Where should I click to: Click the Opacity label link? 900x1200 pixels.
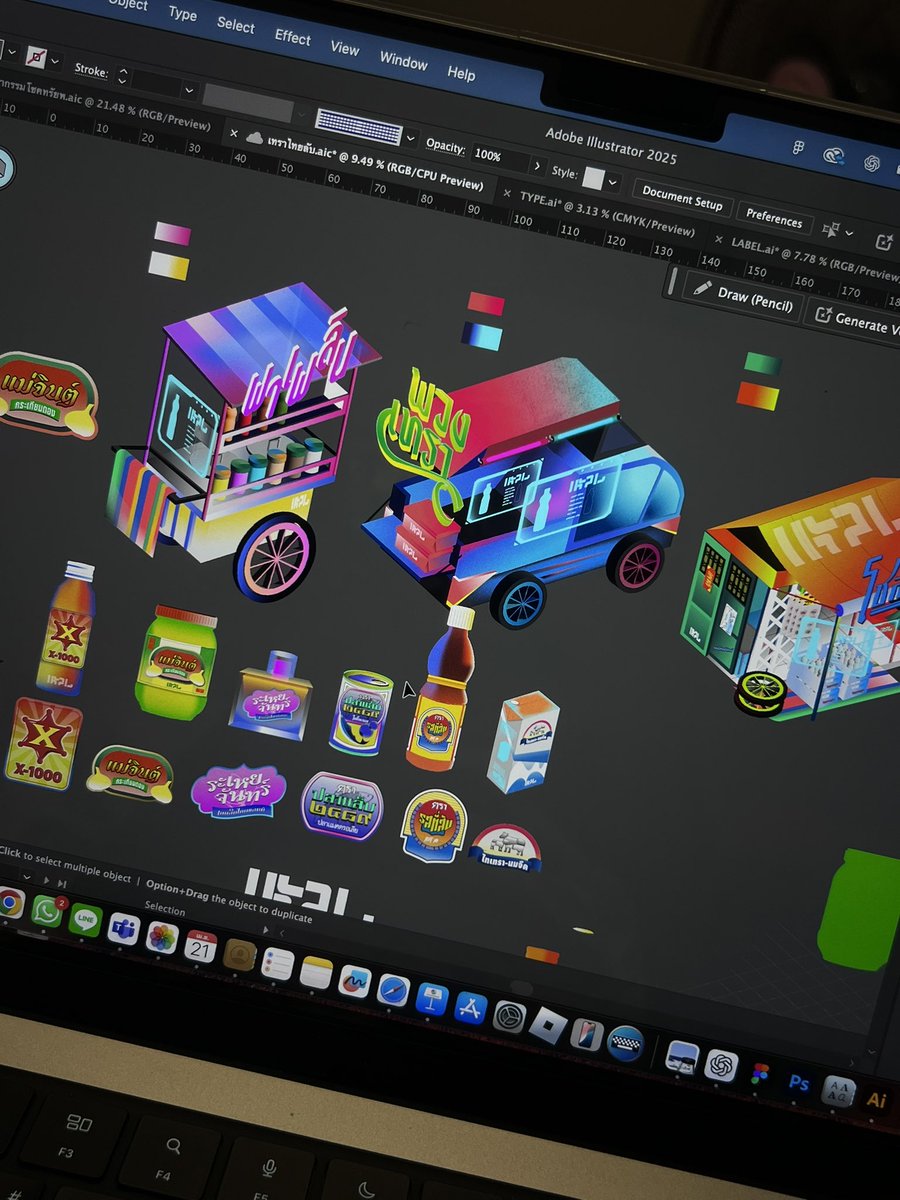(445, 145)
